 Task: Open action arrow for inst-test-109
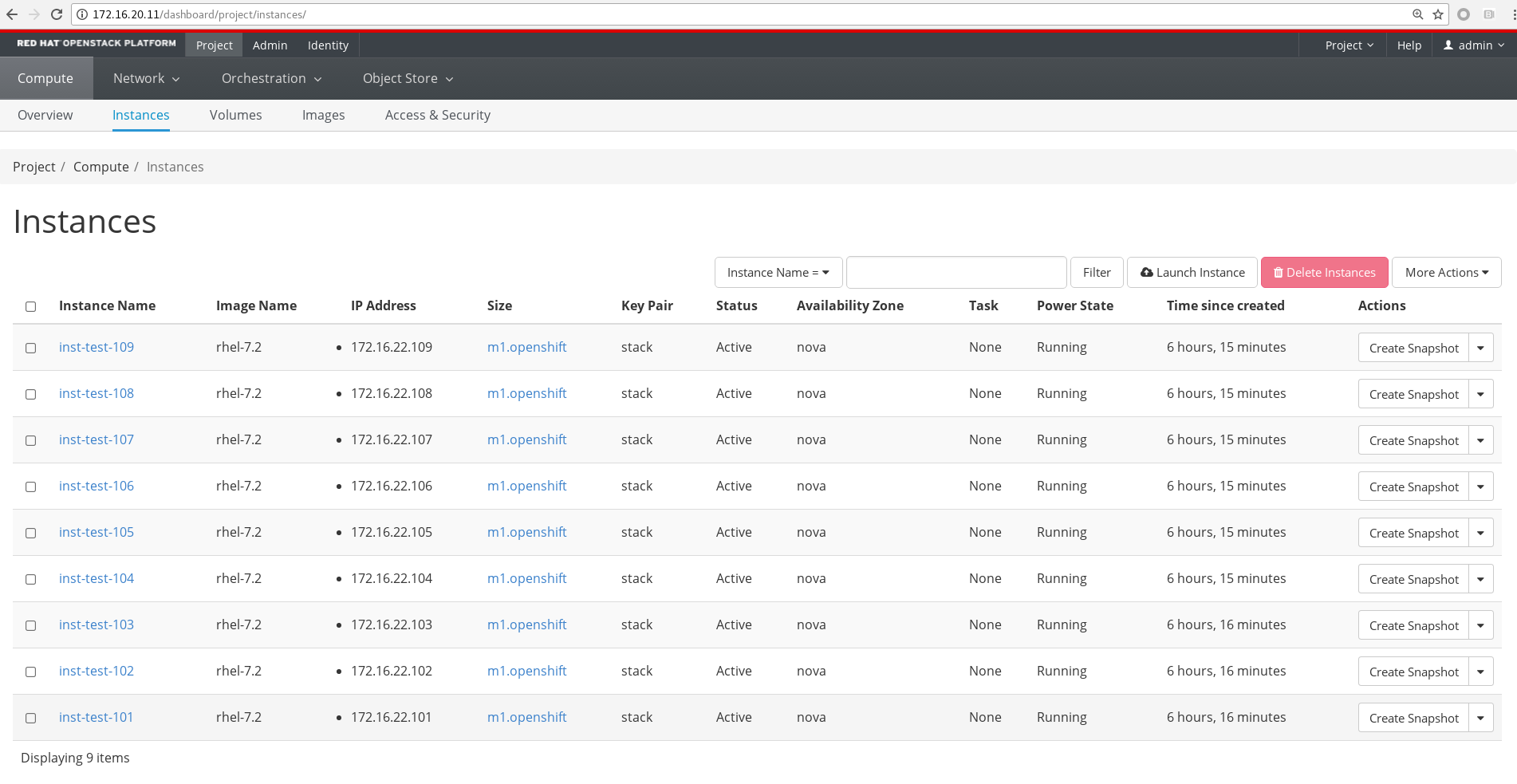click(1480, 348)
